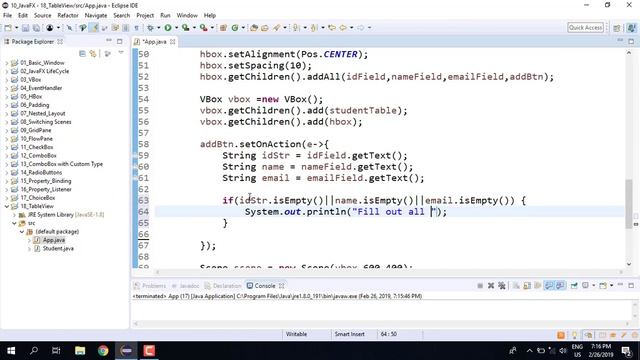Click the New Java Class icon
Viewport: 640px width, 360px height.
click(235, 28)
